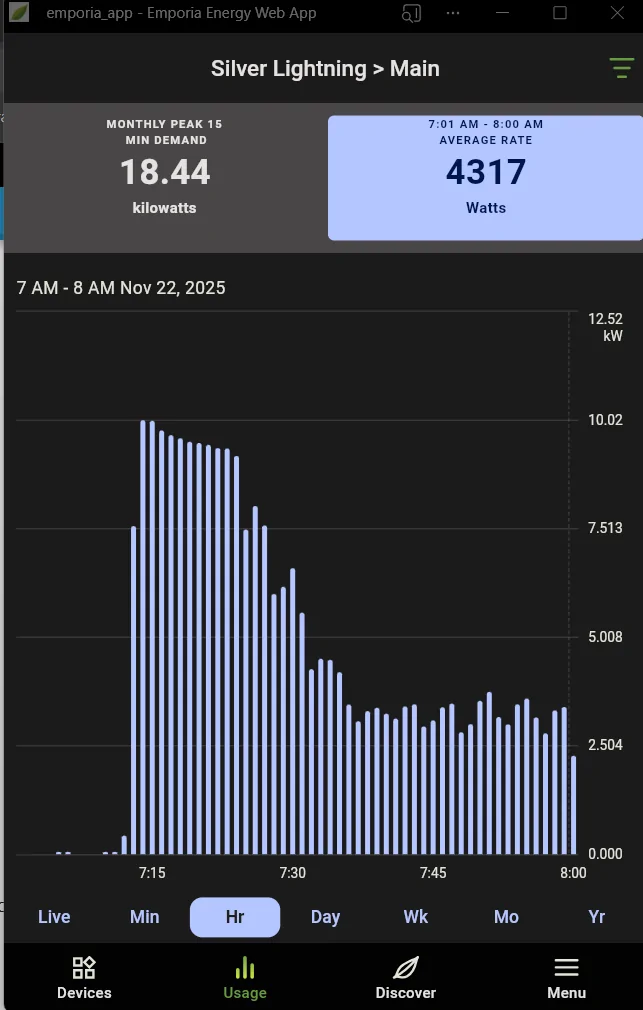This screenshot has height=1010, width=643.
Task: Click the tallest bar near 7:15
Action: click(x=143, y=640)
